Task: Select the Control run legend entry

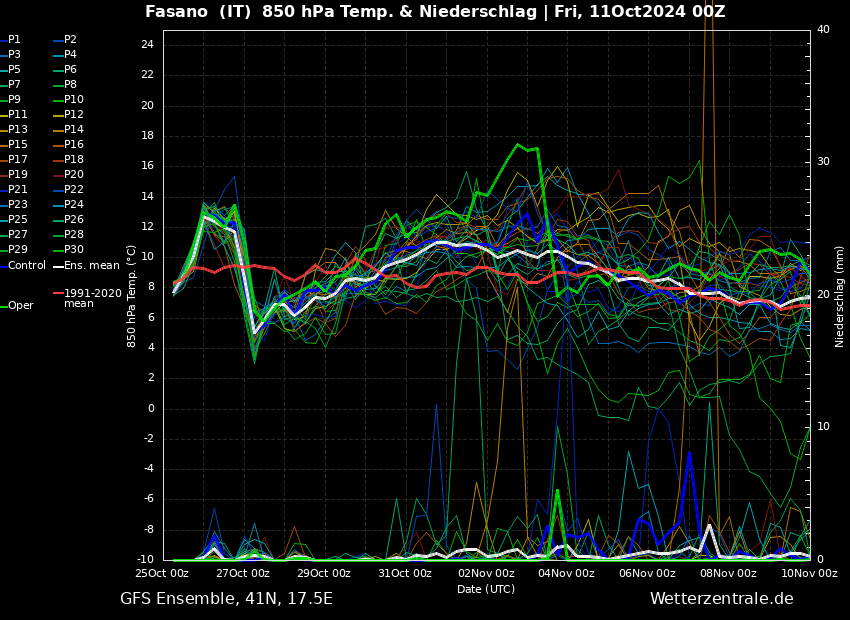Action: pyautogui.click(x=27, y=265)
